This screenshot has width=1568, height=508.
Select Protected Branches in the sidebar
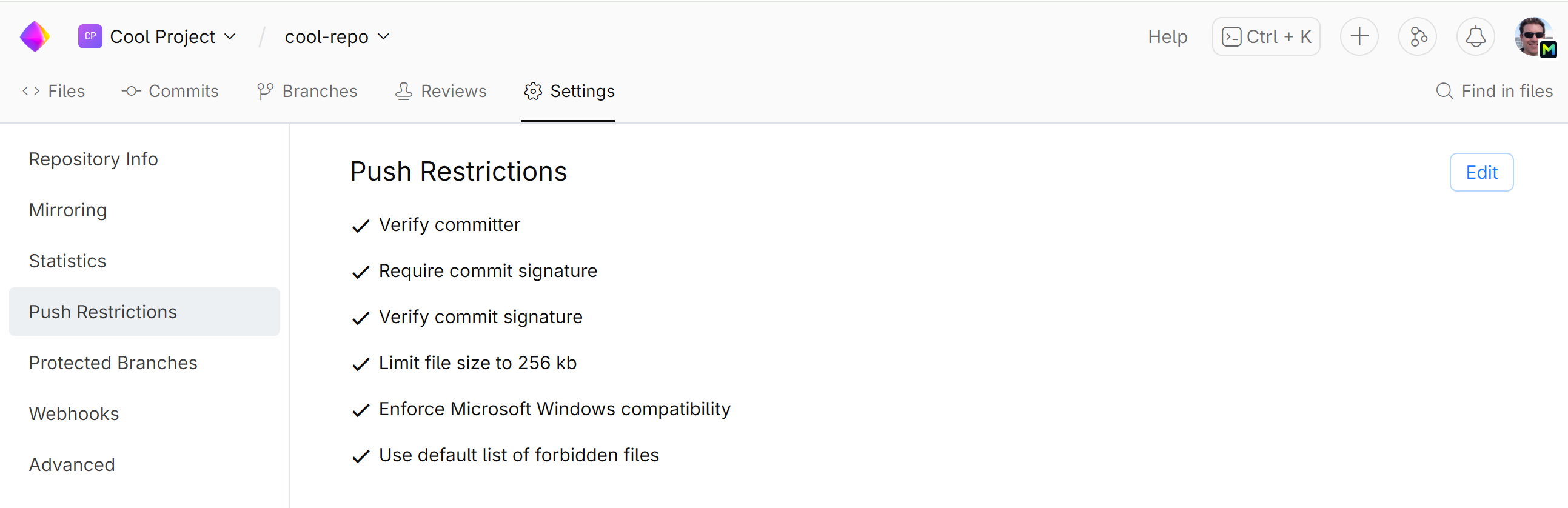(113, 363)
